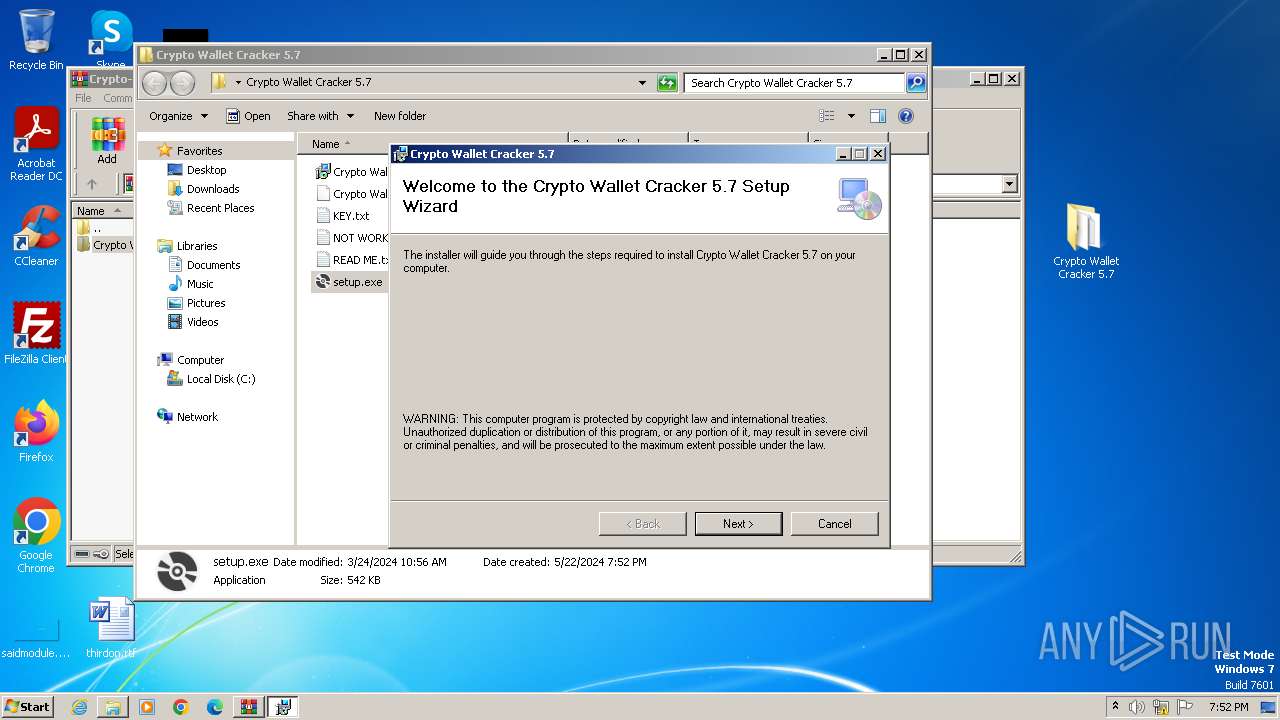Open FileZilla Client desktop icon

(36, 334)
